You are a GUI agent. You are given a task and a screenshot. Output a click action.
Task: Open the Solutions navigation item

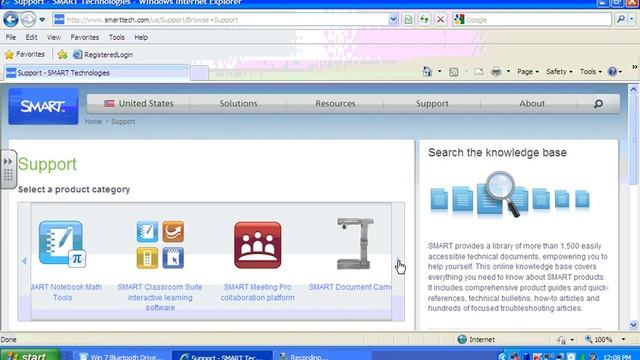point(238,104)
